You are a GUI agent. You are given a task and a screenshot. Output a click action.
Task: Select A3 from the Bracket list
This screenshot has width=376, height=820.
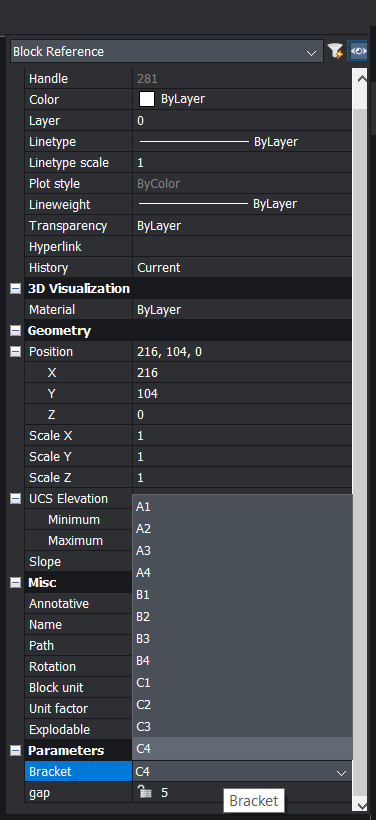242,551
